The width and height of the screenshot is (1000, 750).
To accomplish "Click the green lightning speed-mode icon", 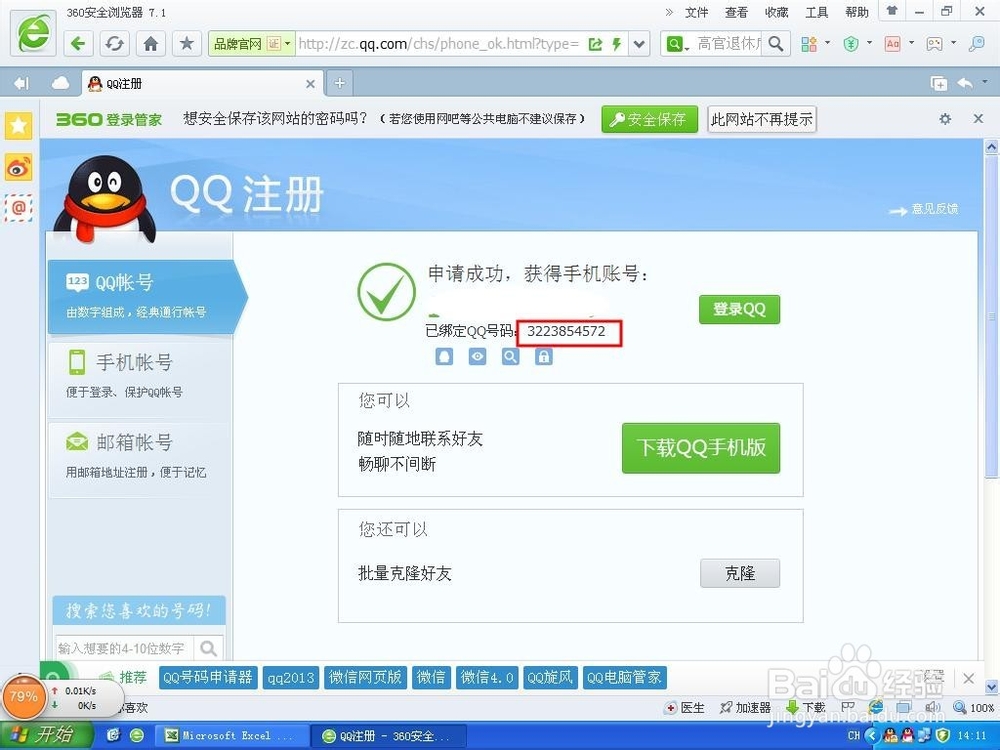I will [616, 44].
